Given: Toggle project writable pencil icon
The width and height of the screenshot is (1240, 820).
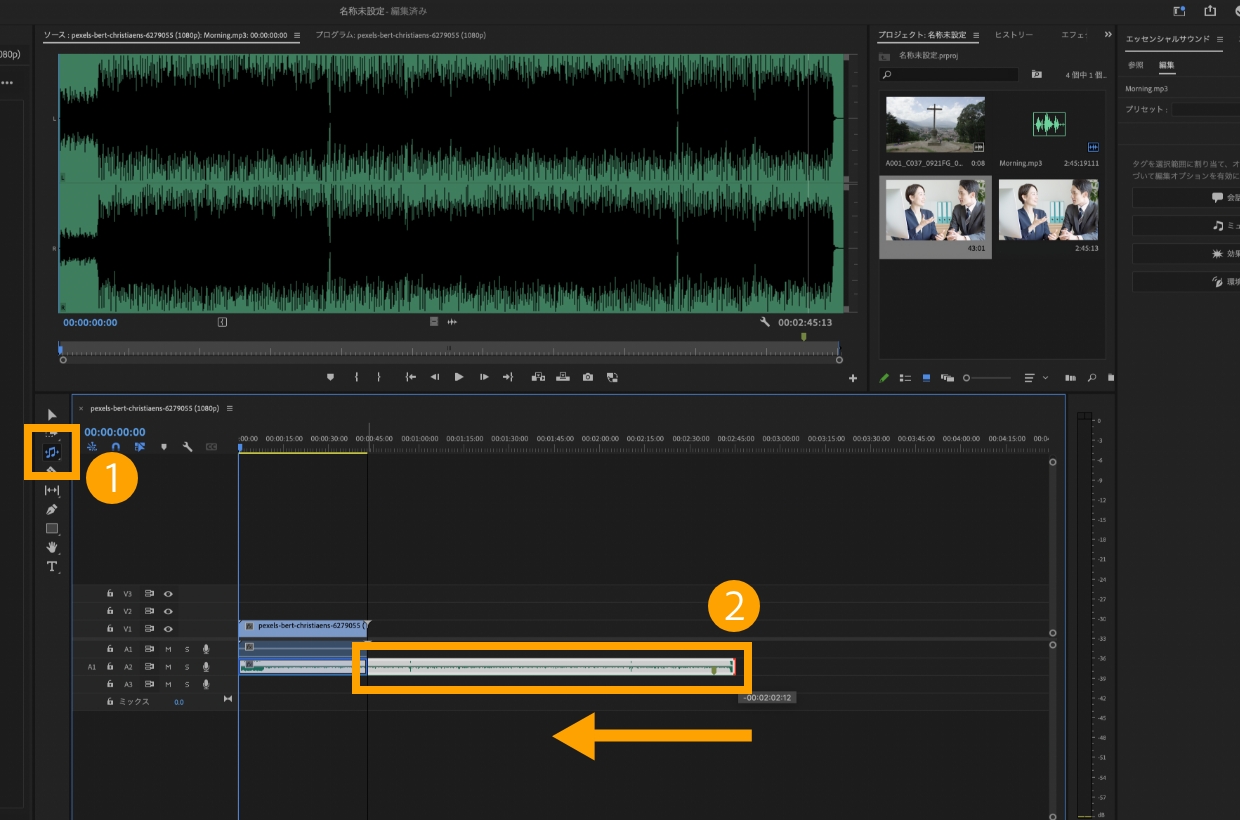Looking at the screenshot, I should pyautogui.click(x=884, y=378).
